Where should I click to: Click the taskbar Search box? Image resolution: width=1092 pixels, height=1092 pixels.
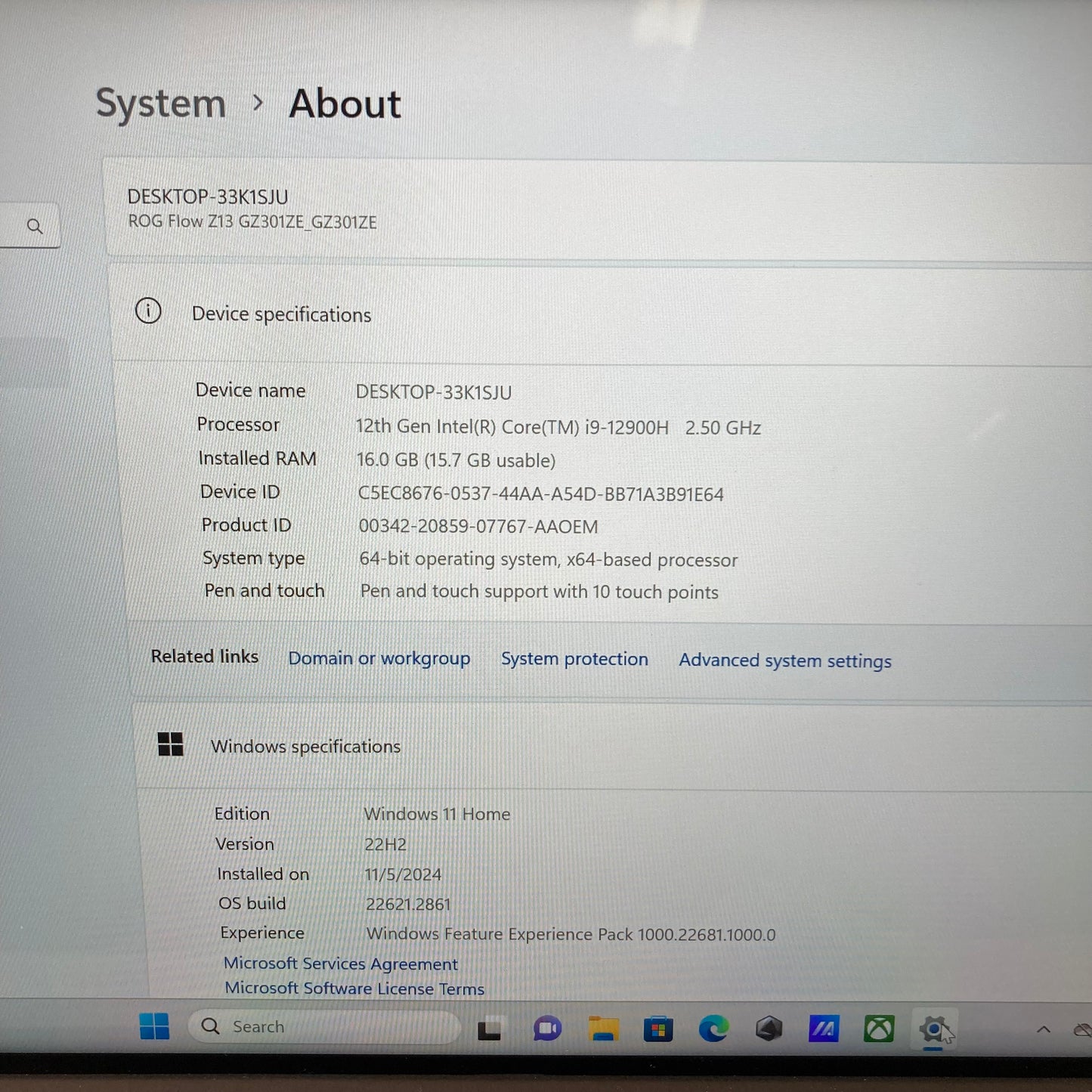click(324, 1026)
